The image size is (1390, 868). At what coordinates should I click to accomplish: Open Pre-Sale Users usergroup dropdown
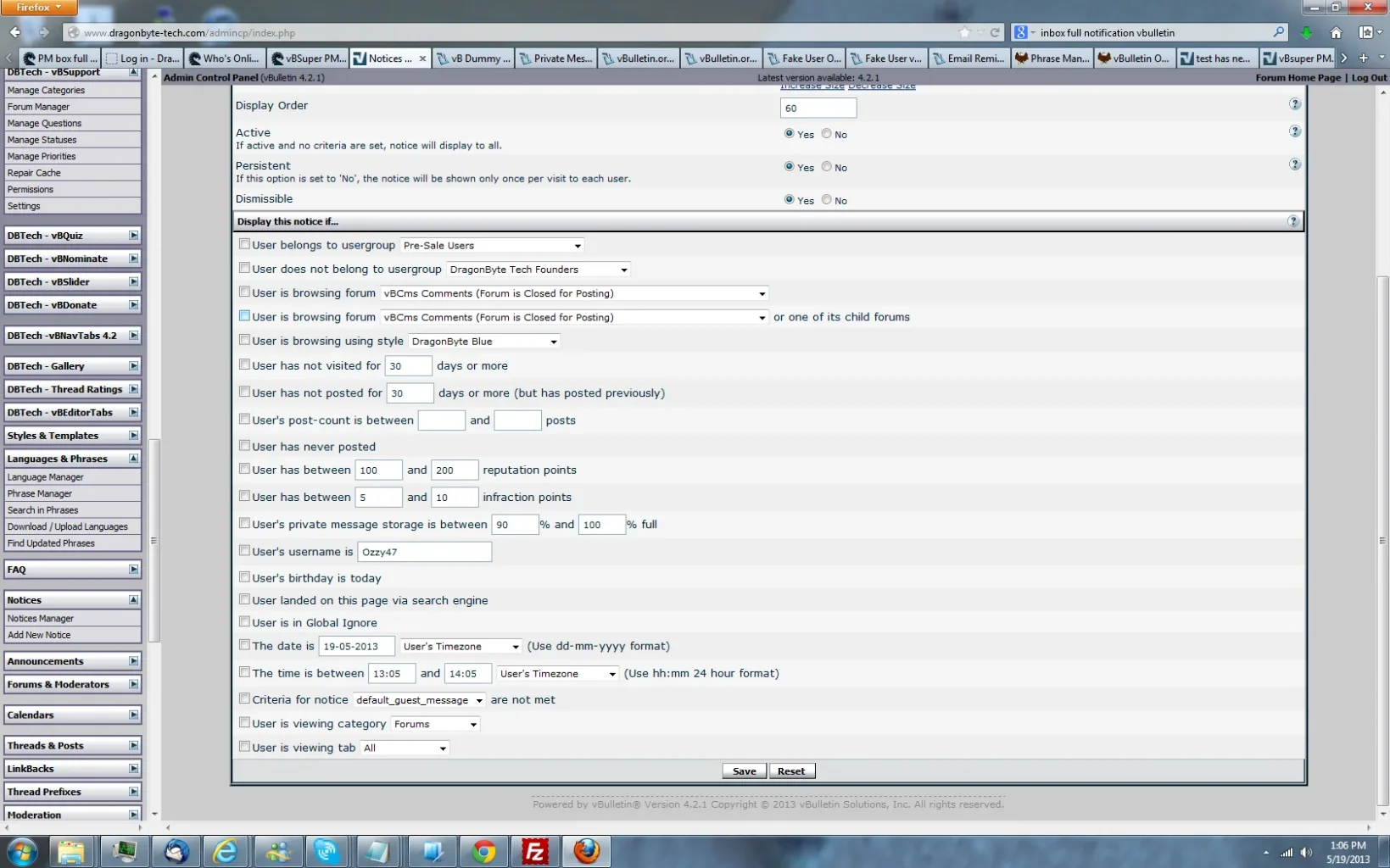click(492, 246)
